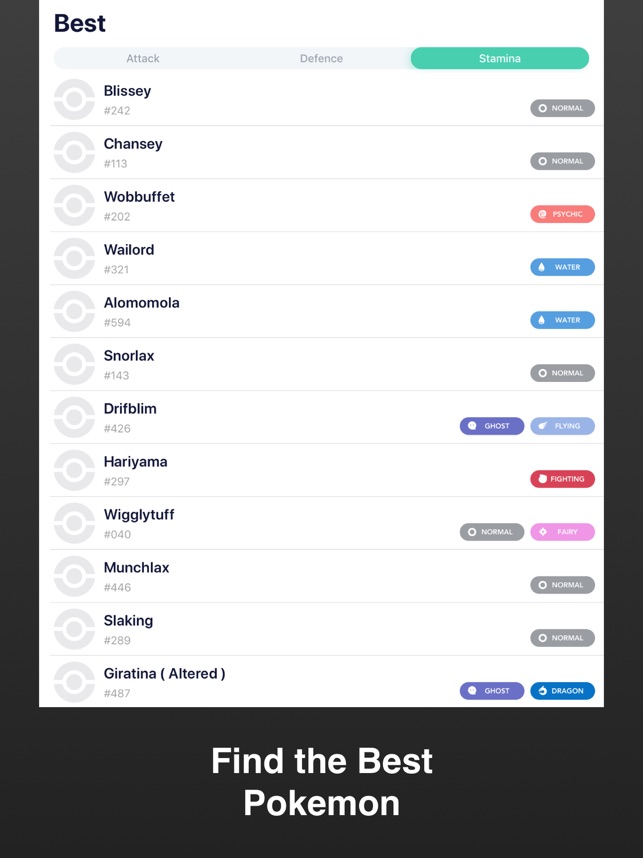The height and width of the screenshot is (858, 643).
Task: Tap Wigglytuff's Normal type badge
Action: coord(491,532)
